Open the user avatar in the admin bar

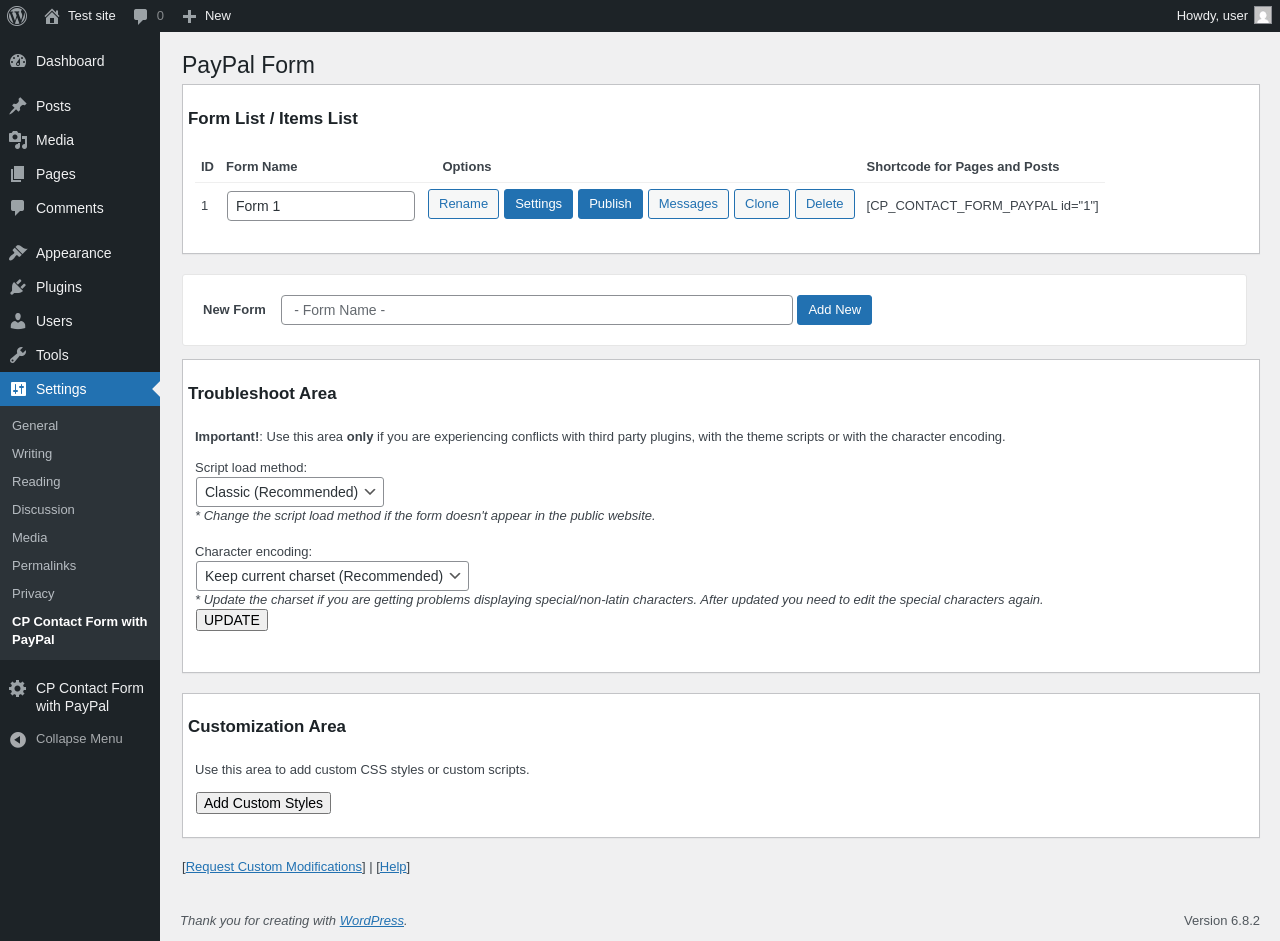1263,15
